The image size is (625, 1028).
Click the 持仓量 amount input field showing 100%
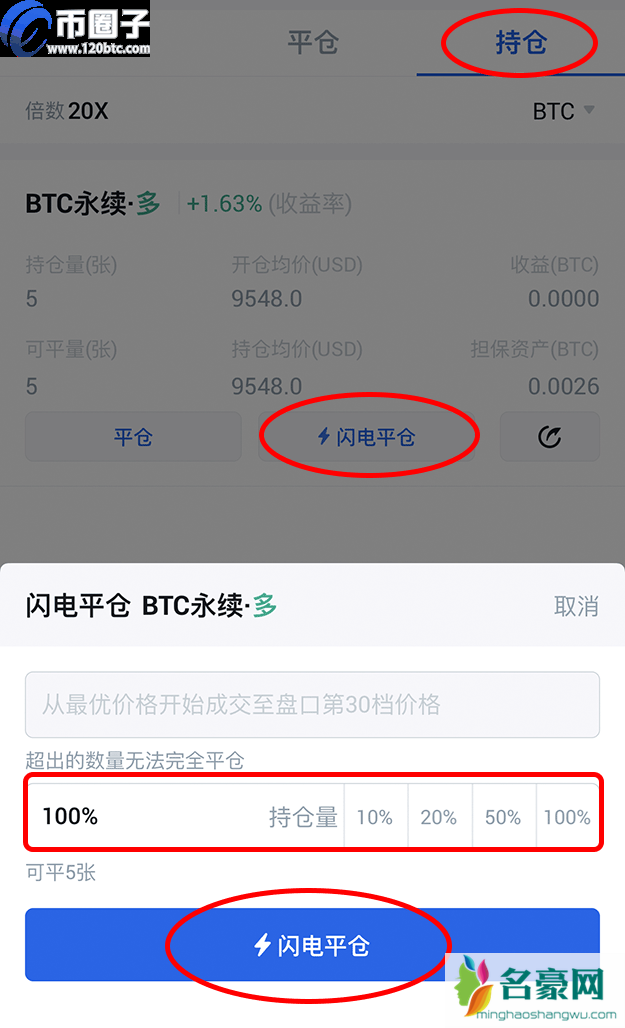coord(150,817)
